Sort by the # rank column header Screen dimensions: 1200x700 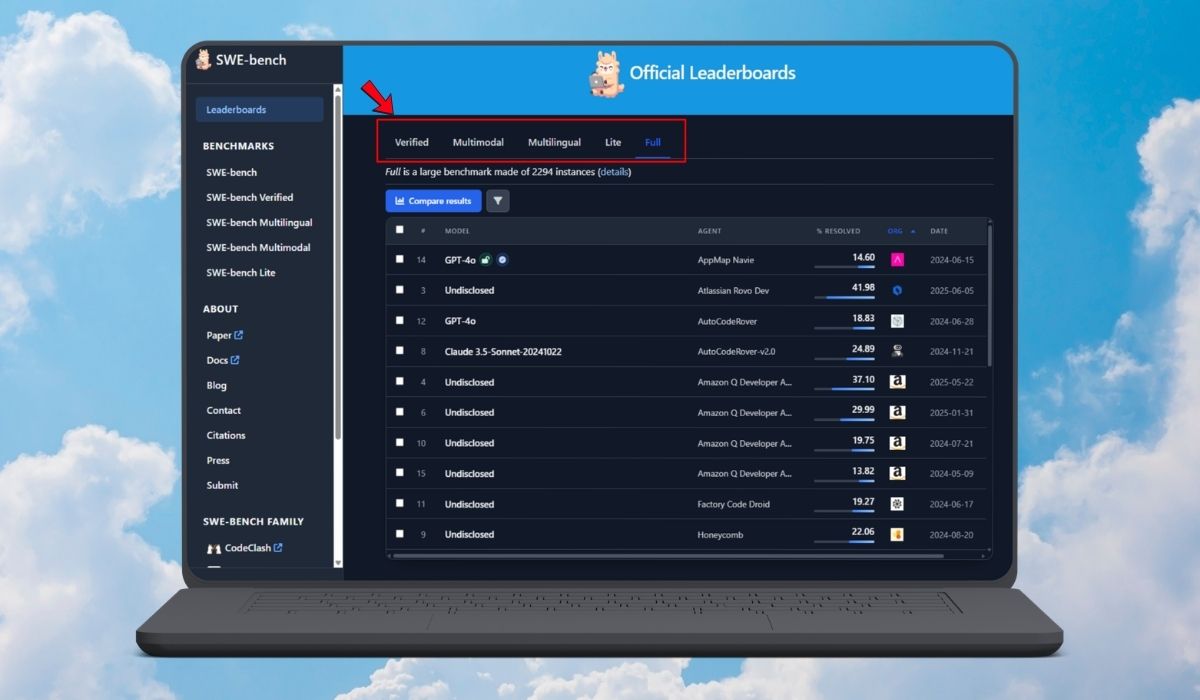coord(423,231)
